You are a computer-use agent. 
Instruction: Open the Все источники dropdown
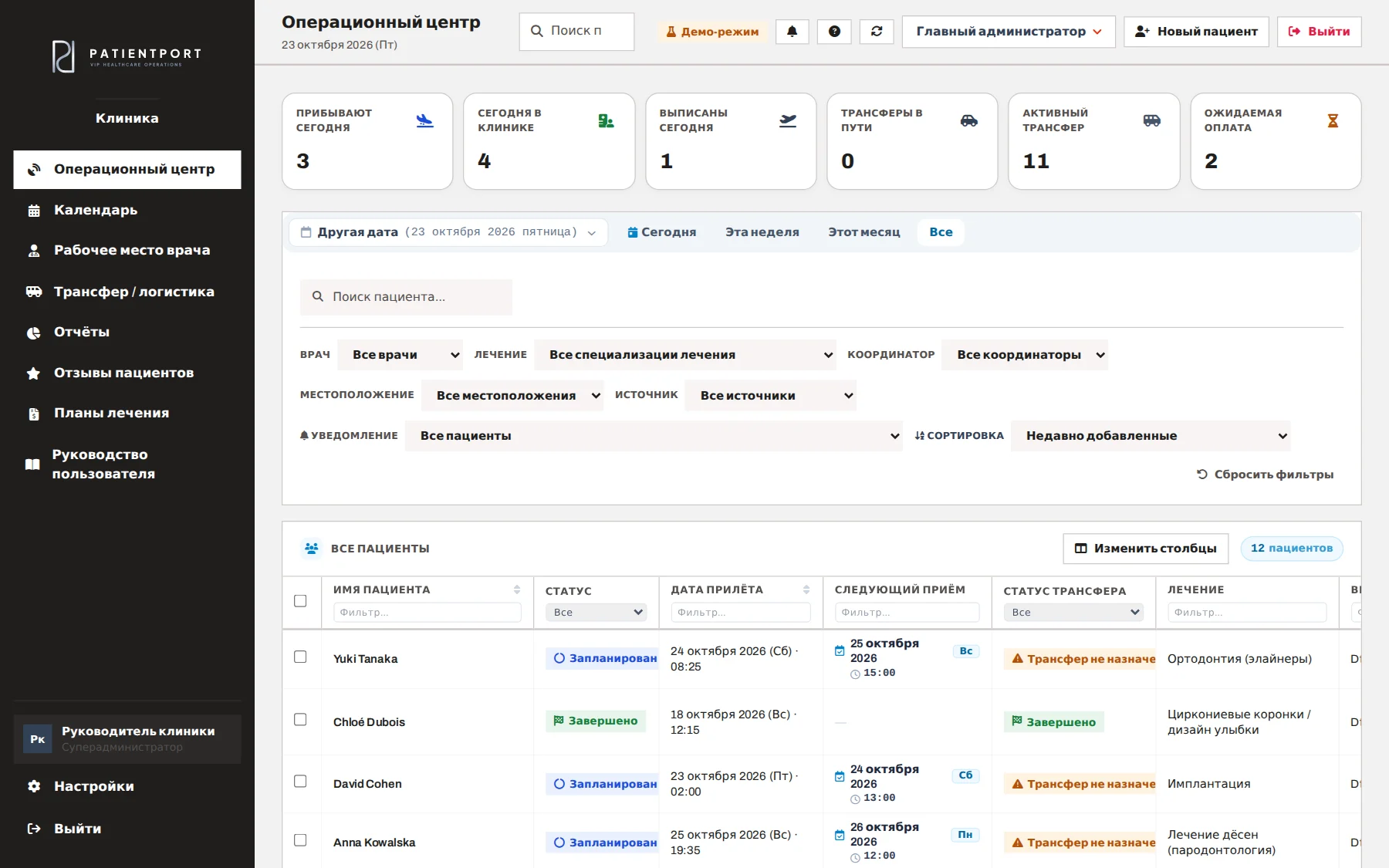(x=770, y=396)
